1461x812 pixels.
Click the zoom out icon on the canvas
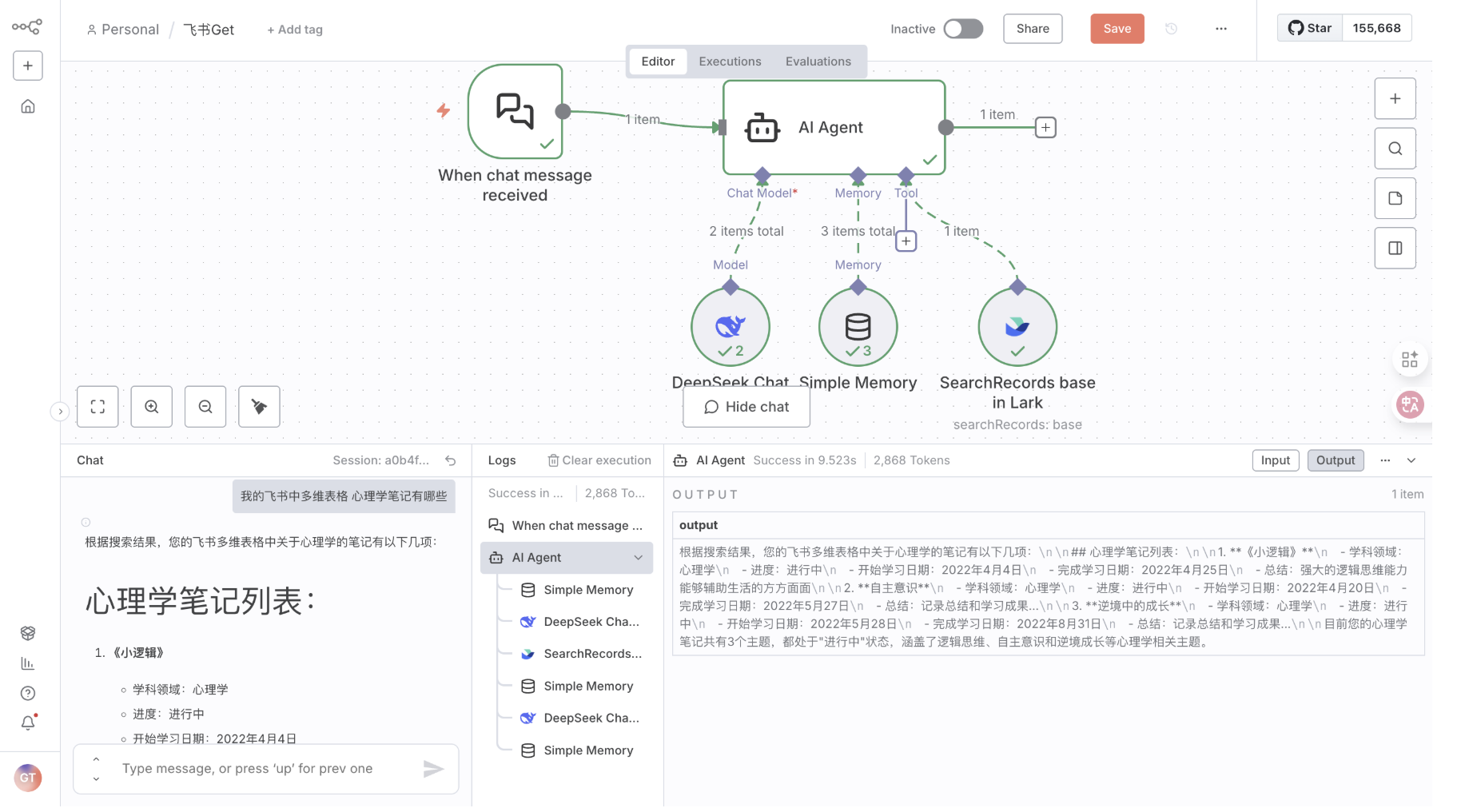pyautogui.click(x=205, y=407)
